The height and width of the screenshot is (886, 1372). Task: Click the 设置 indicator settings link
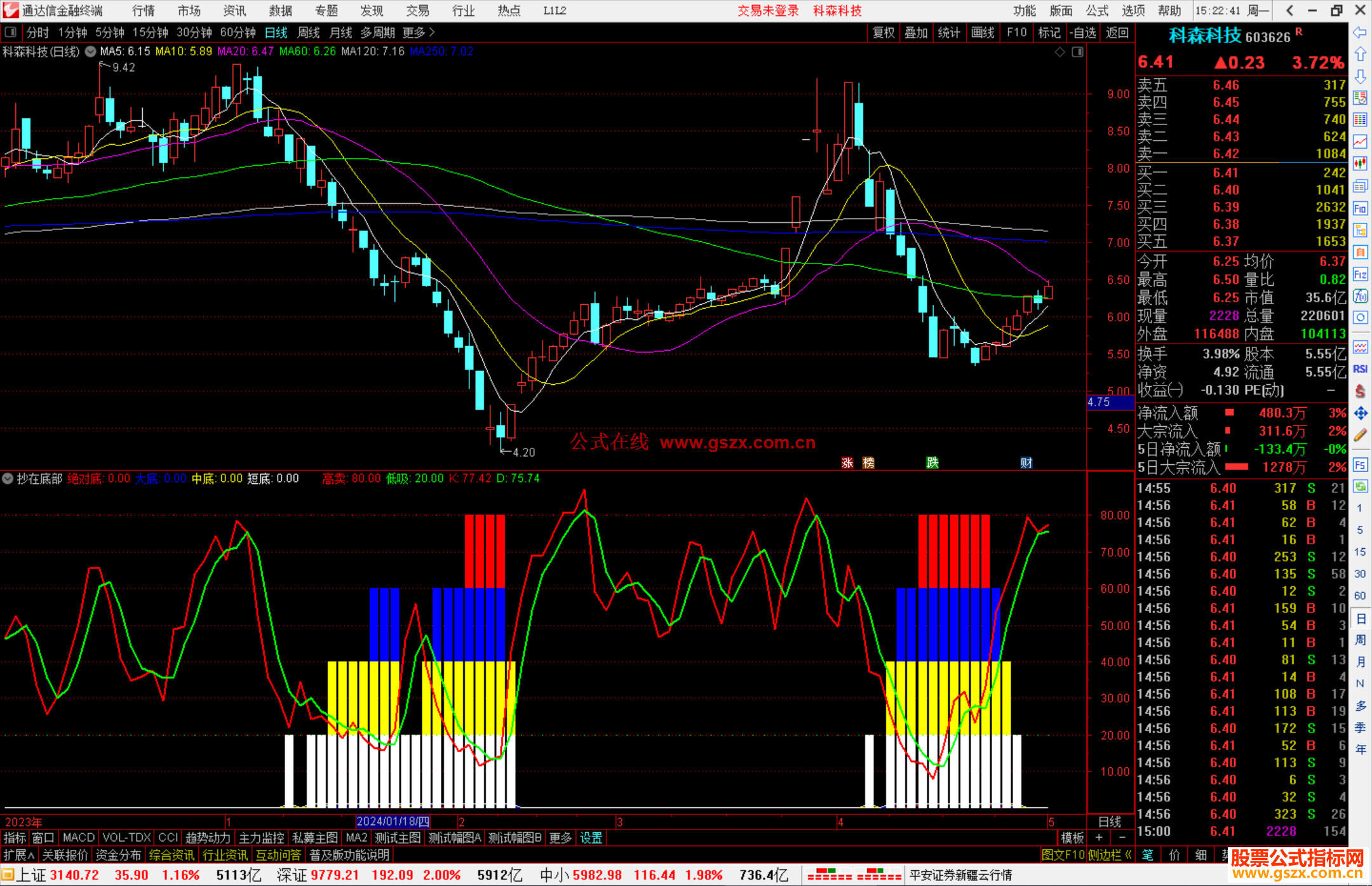point(591,838)
